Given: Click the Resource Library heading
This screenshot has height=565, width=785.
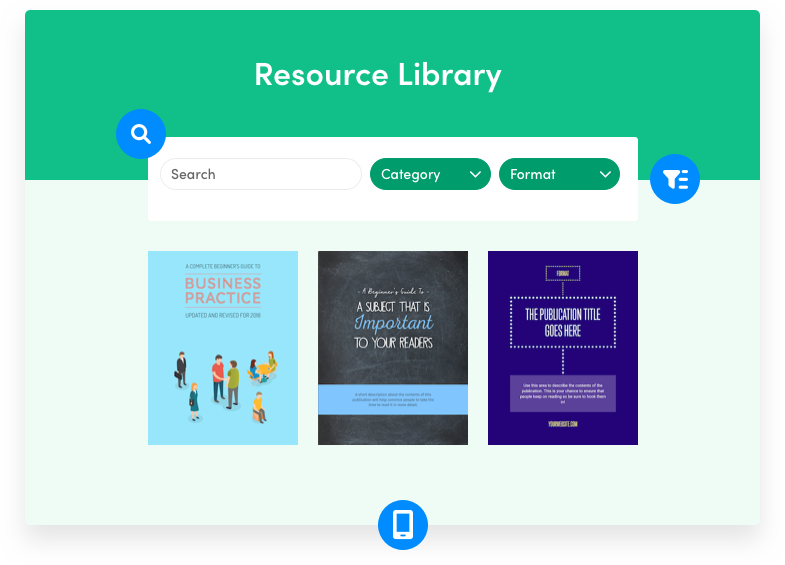Looking at the screenshot, I should [x=377, y=75].
